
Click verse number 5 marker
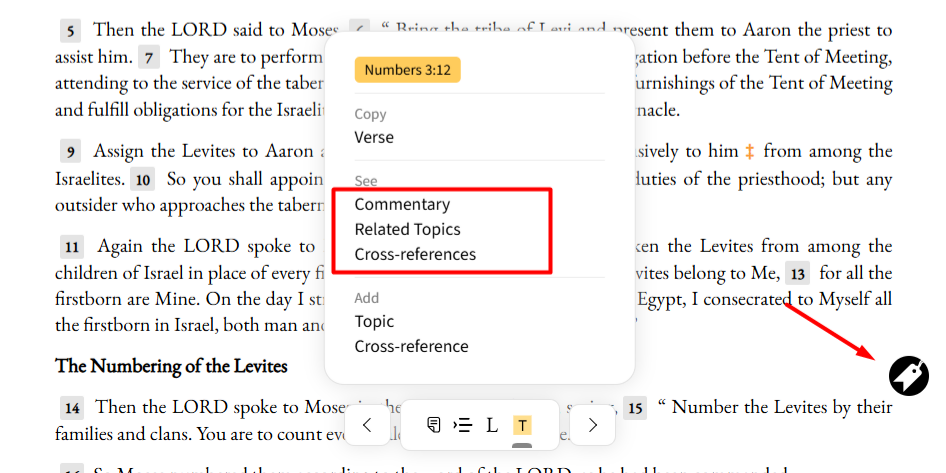[x=71, y=31]
